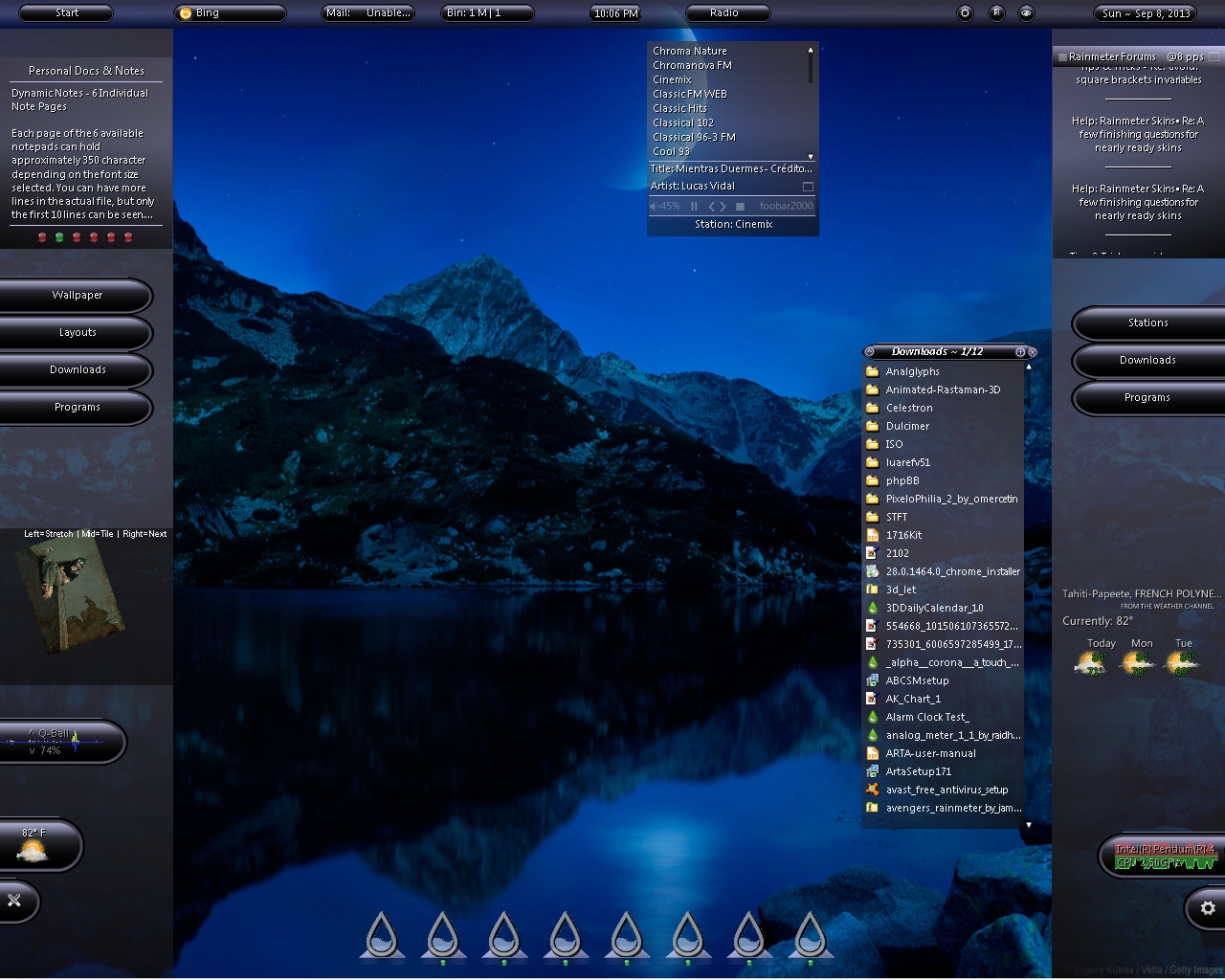
Task: Collapse the Downloads panel with chevron button
Action: pyautogui.click(x=869, y=352)
